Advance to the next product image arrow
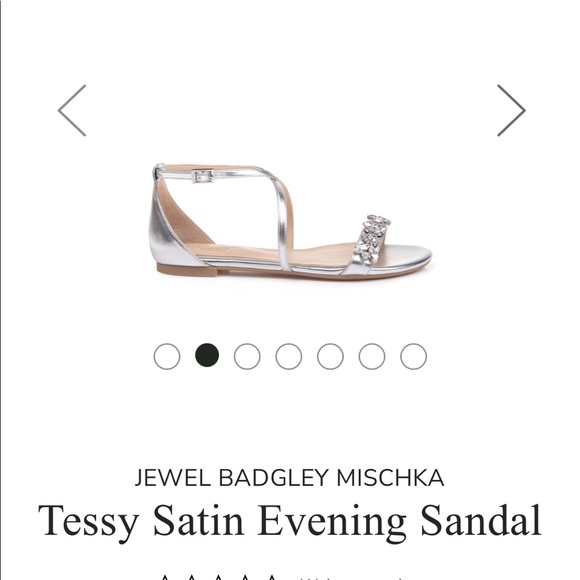The width and height of the screenshot is (580, 580). coord(511,111)
